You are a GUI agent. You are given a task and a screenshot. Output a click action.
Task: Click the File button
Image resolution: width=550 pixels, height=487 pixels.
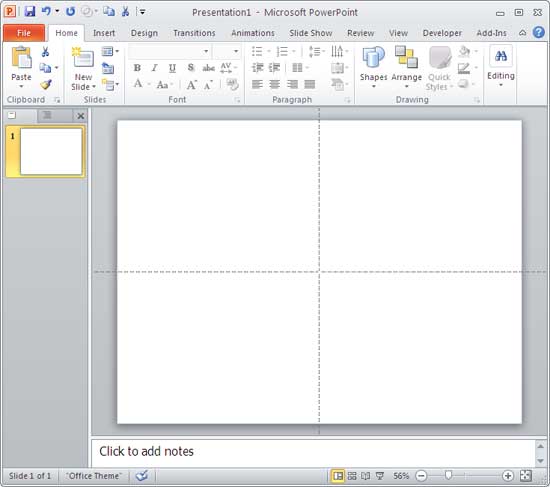pos(24,33)
